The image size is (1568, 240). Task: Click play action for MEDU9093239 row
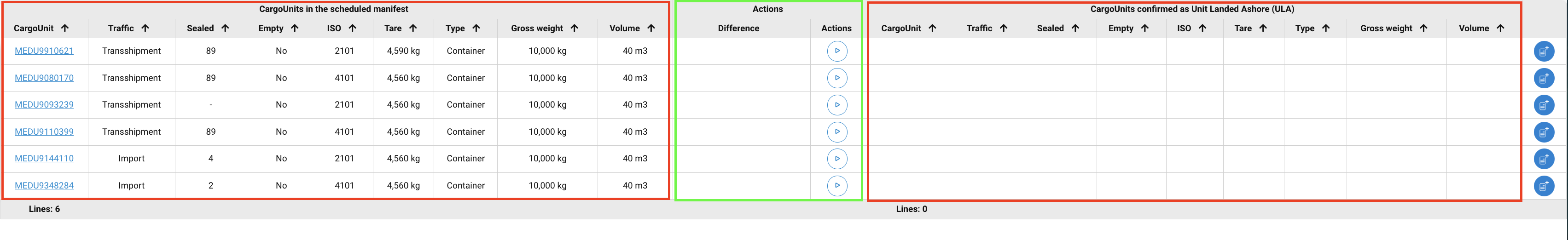(837, 105)
